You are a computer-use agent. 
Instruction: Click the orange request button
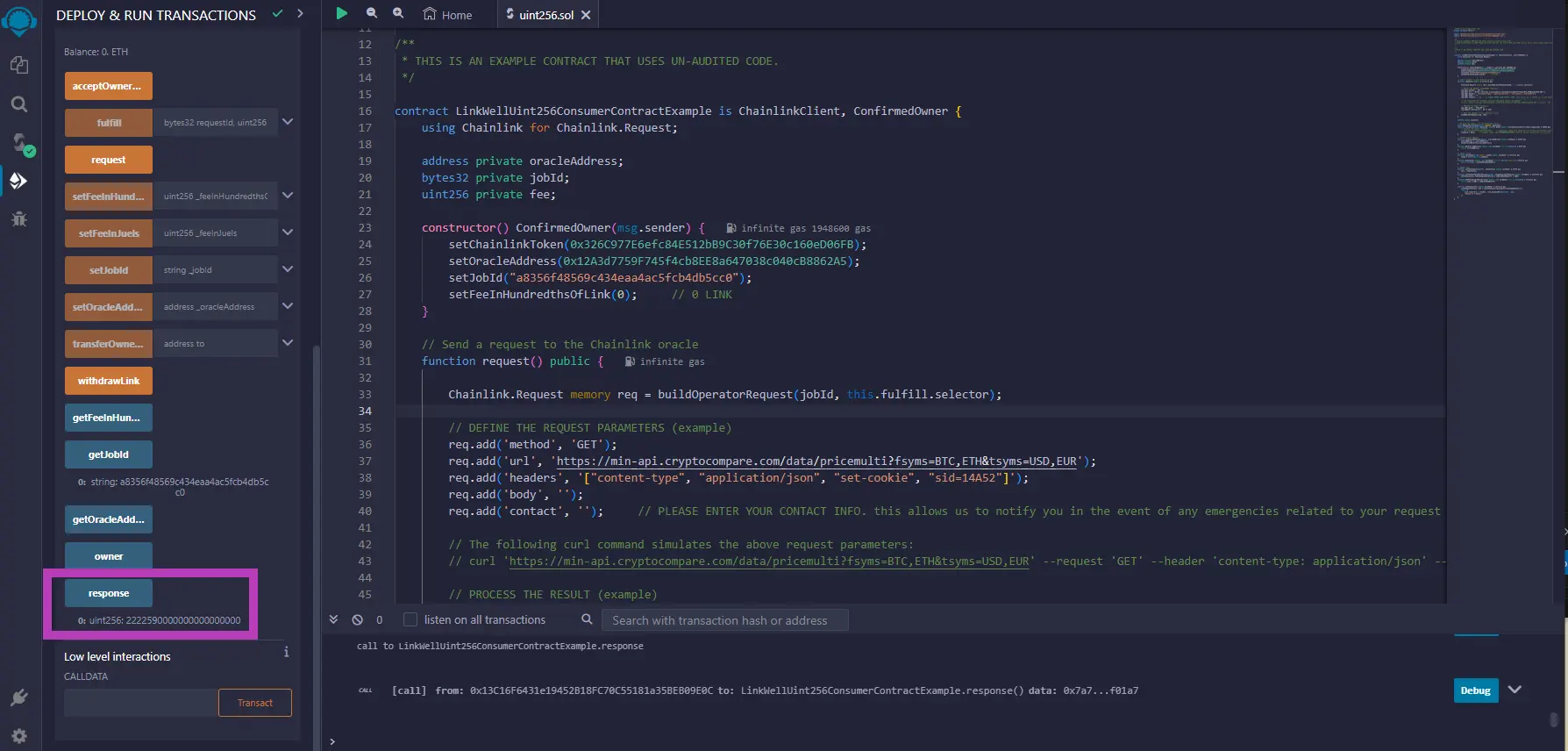tap(109, 160)
